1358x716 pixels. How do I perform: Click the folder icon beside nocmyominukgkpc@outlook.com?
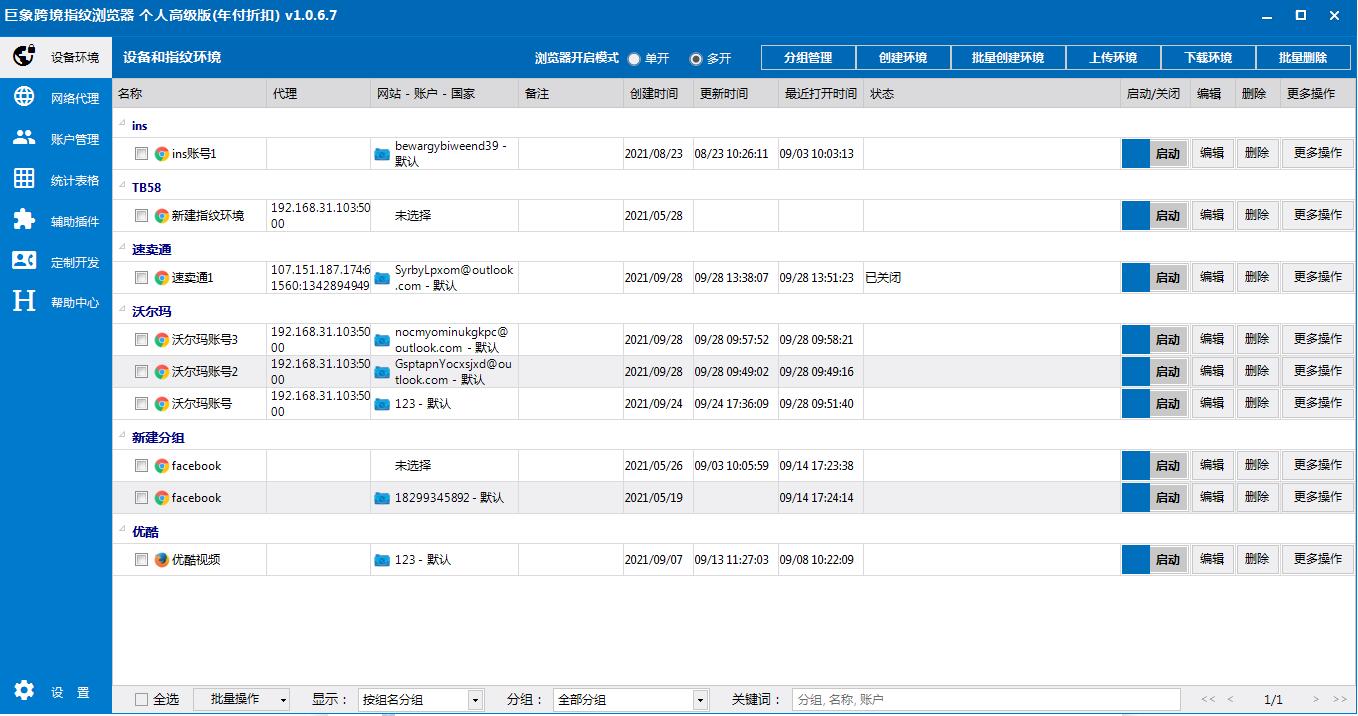click(x=382, y=340)
